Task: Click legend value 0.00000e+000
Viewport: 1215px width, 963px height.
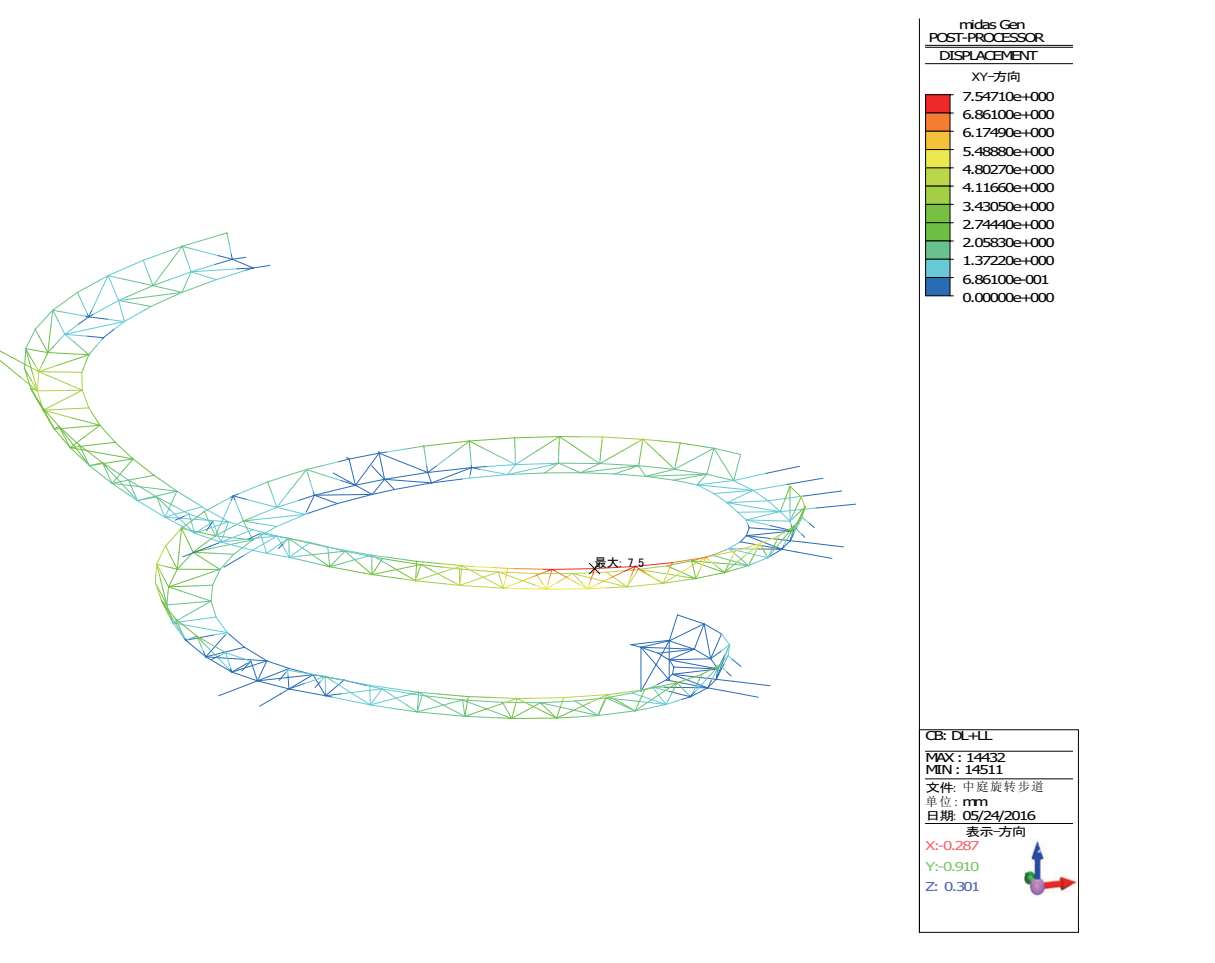Action: tap(1008, 298)
